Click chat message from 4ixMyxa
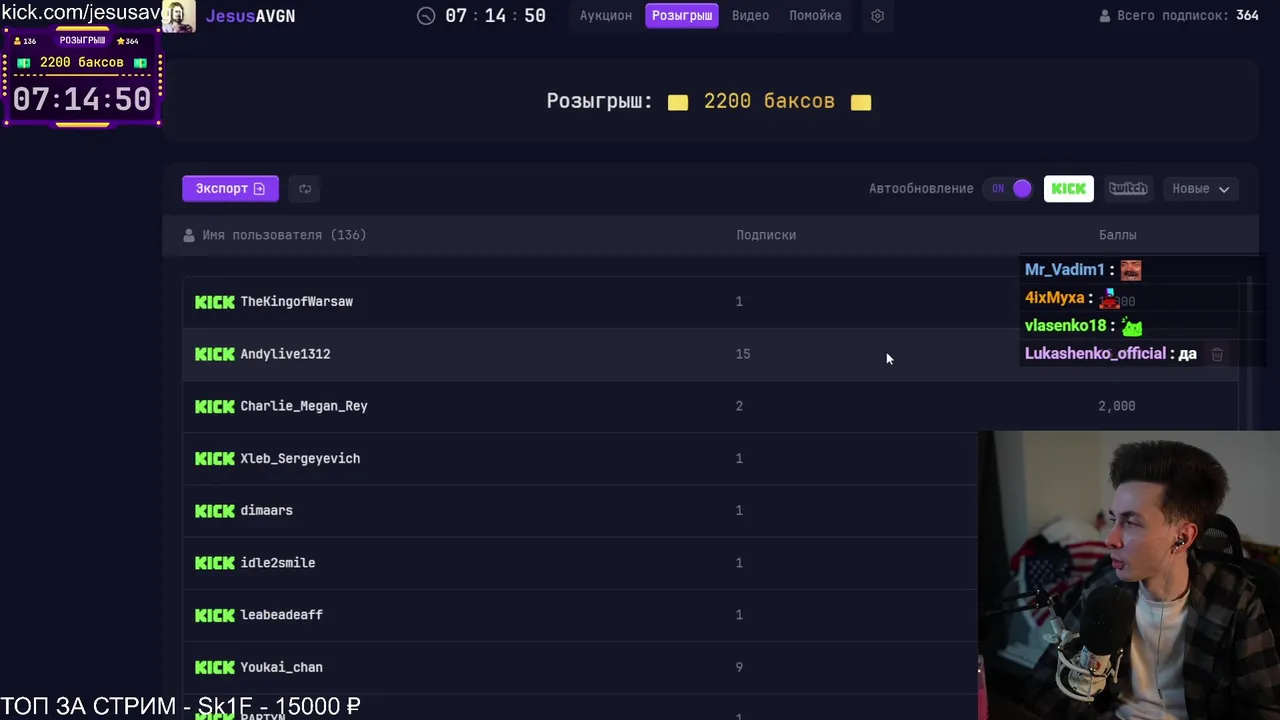This screenshot has height=720, width=1280. pos(1072,298)
